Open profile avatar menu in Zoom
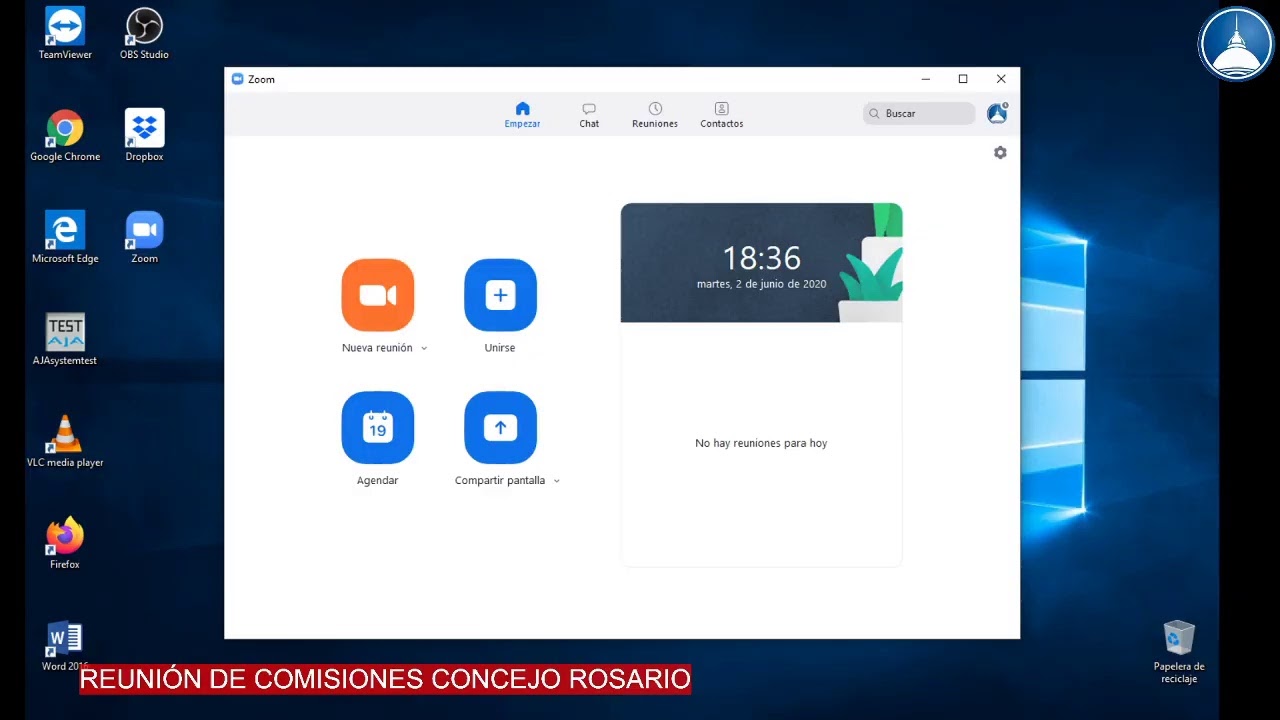This screenshot has height=720, width=1280. 997,113
